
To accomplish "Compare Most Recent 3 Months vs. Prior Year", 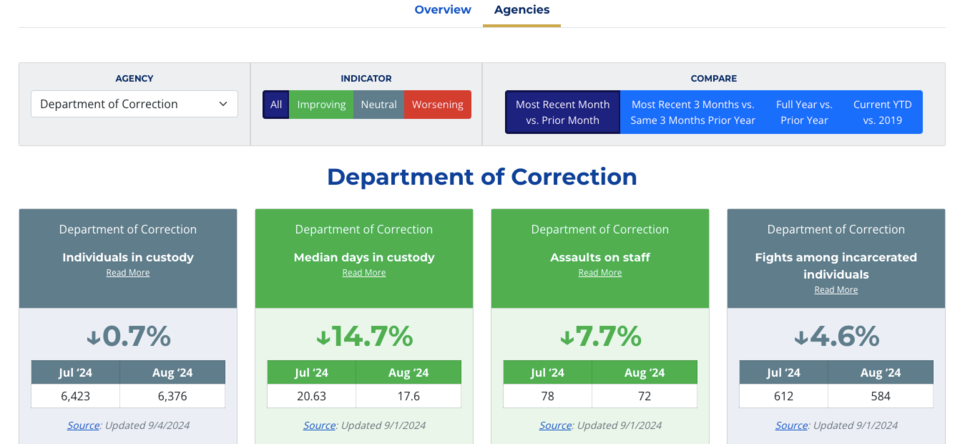I will pyautogui.click(x=692, y=112).
